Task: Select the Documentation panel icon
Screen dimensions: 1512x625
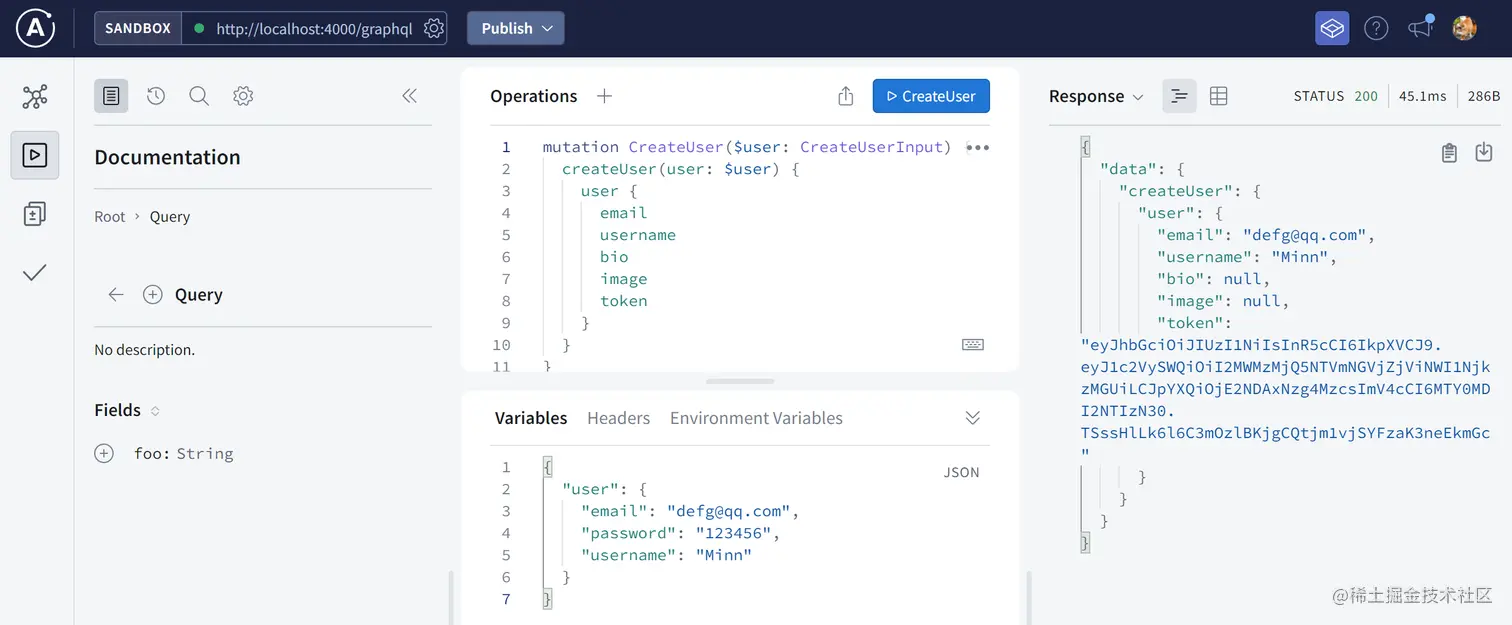Action: (x=111, y=96)
